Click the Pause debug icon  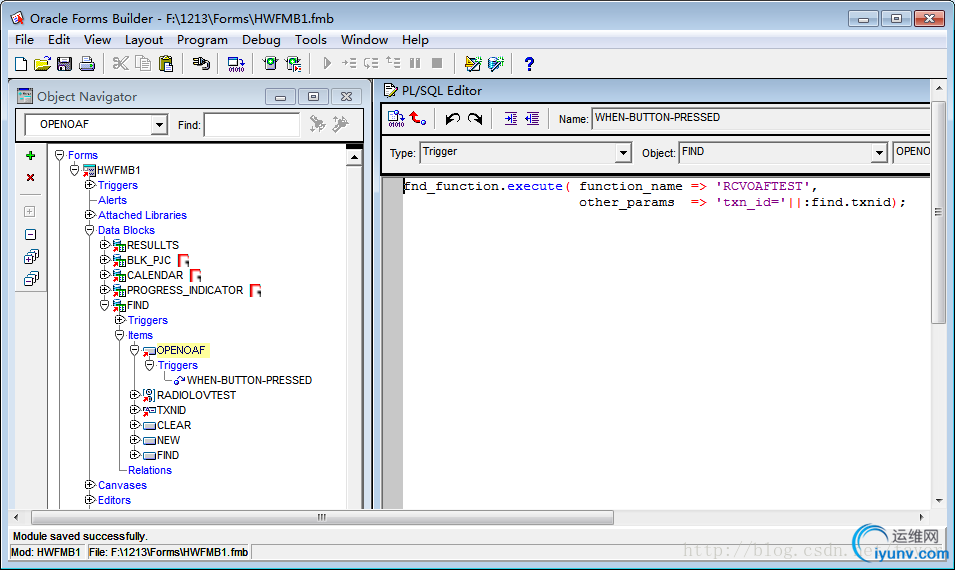point(415,63)
